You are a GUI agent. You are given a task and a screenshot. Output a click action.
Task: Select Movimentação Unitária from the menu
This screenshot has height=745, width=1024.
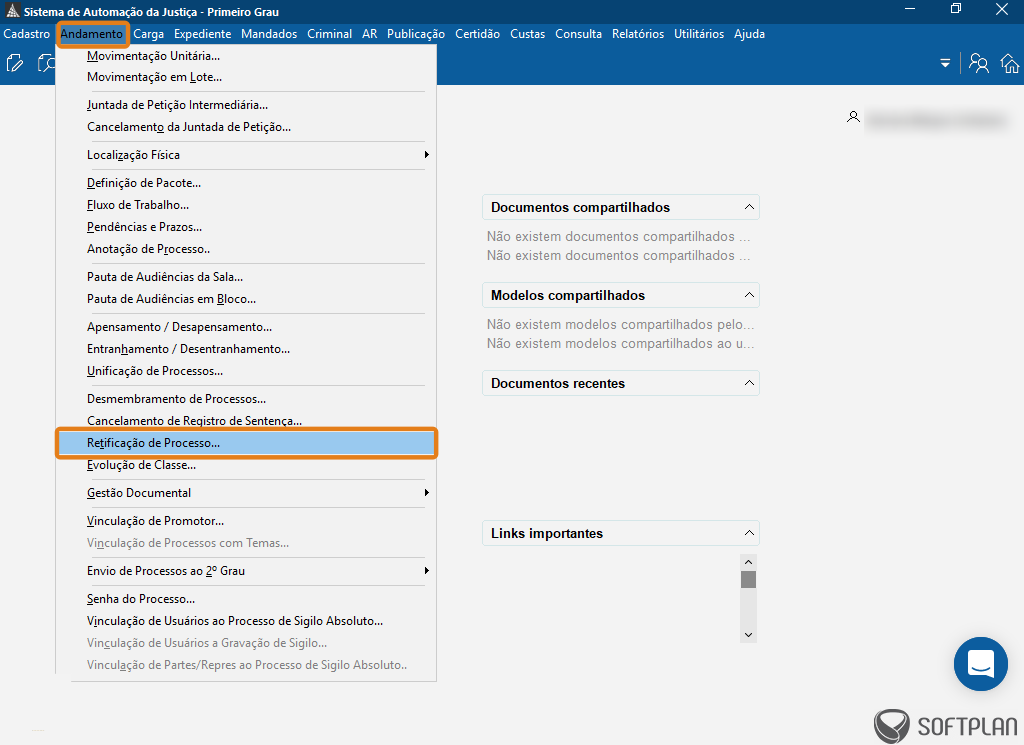point(247,56)
